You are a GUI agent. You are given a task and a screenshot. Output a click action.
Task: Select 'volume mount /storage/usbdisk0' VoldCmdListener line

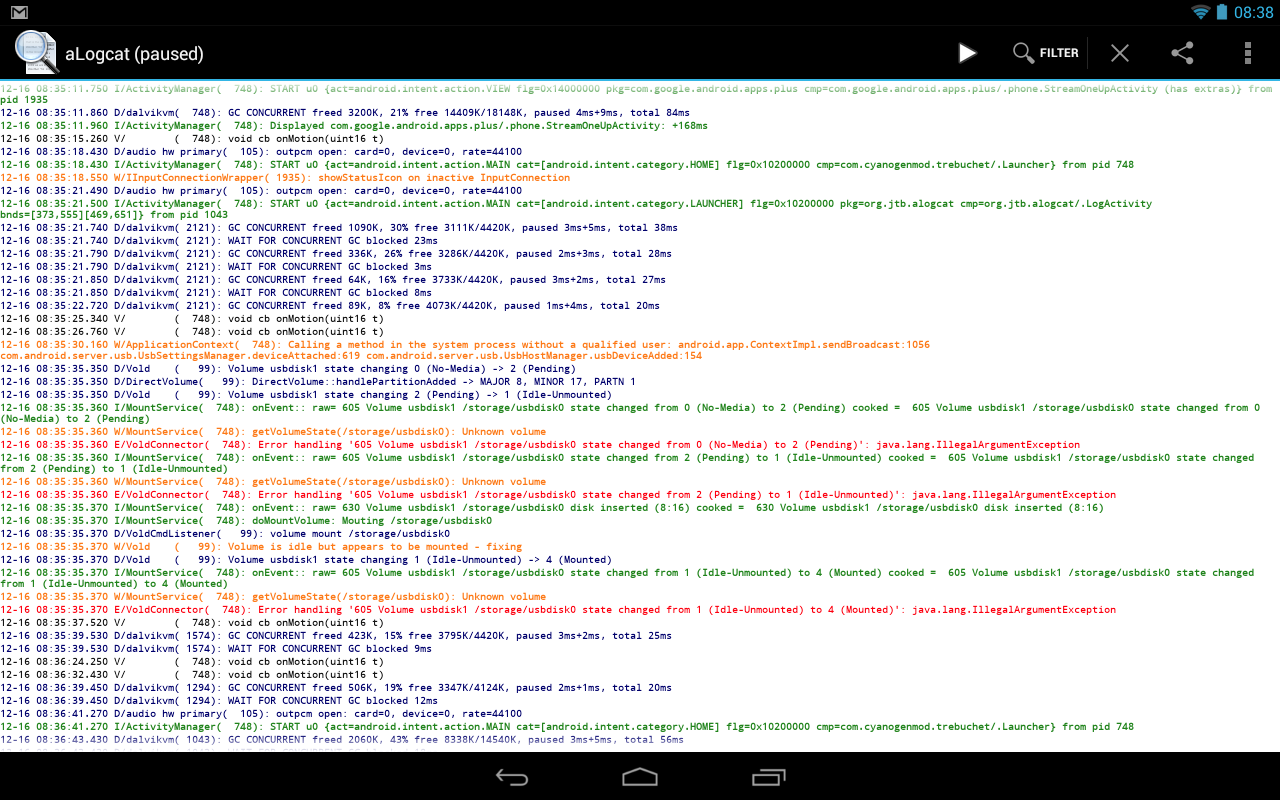(225, 534)
